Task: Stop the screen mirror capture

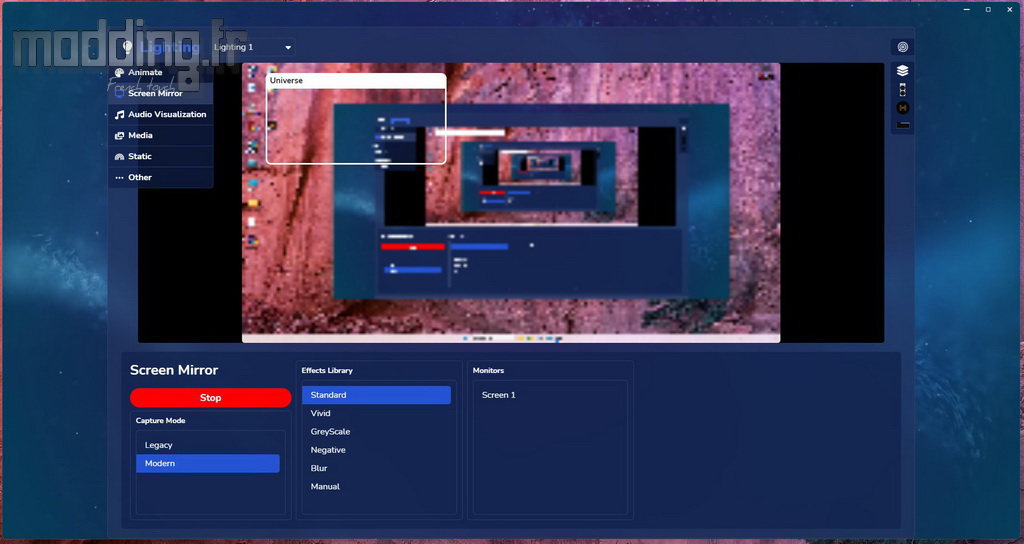Action: click(x=210, y=398)
